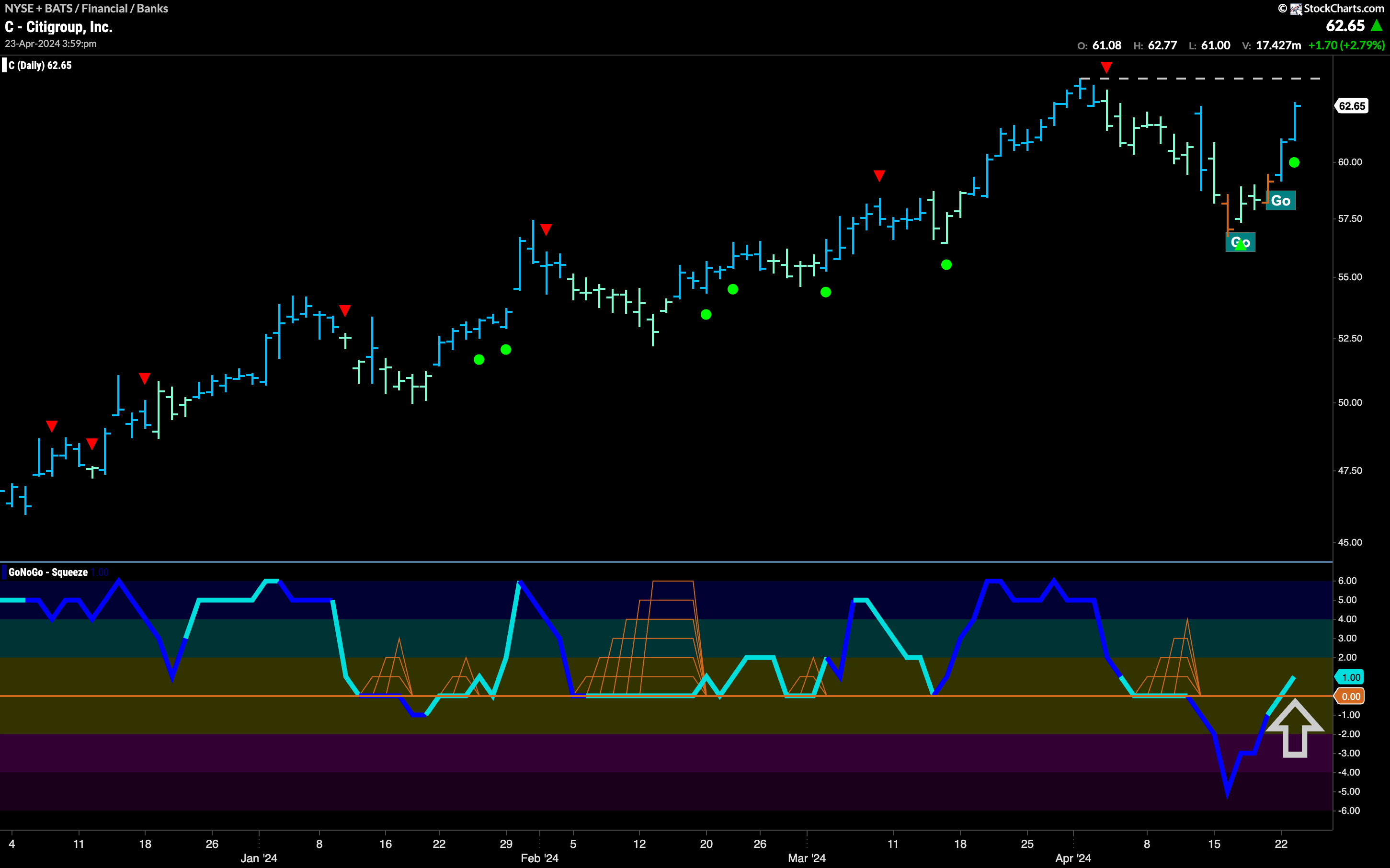Click the Apr '24 date axis label
The width and height of the screenshot is (1390, 868).
click(1072, 858)
